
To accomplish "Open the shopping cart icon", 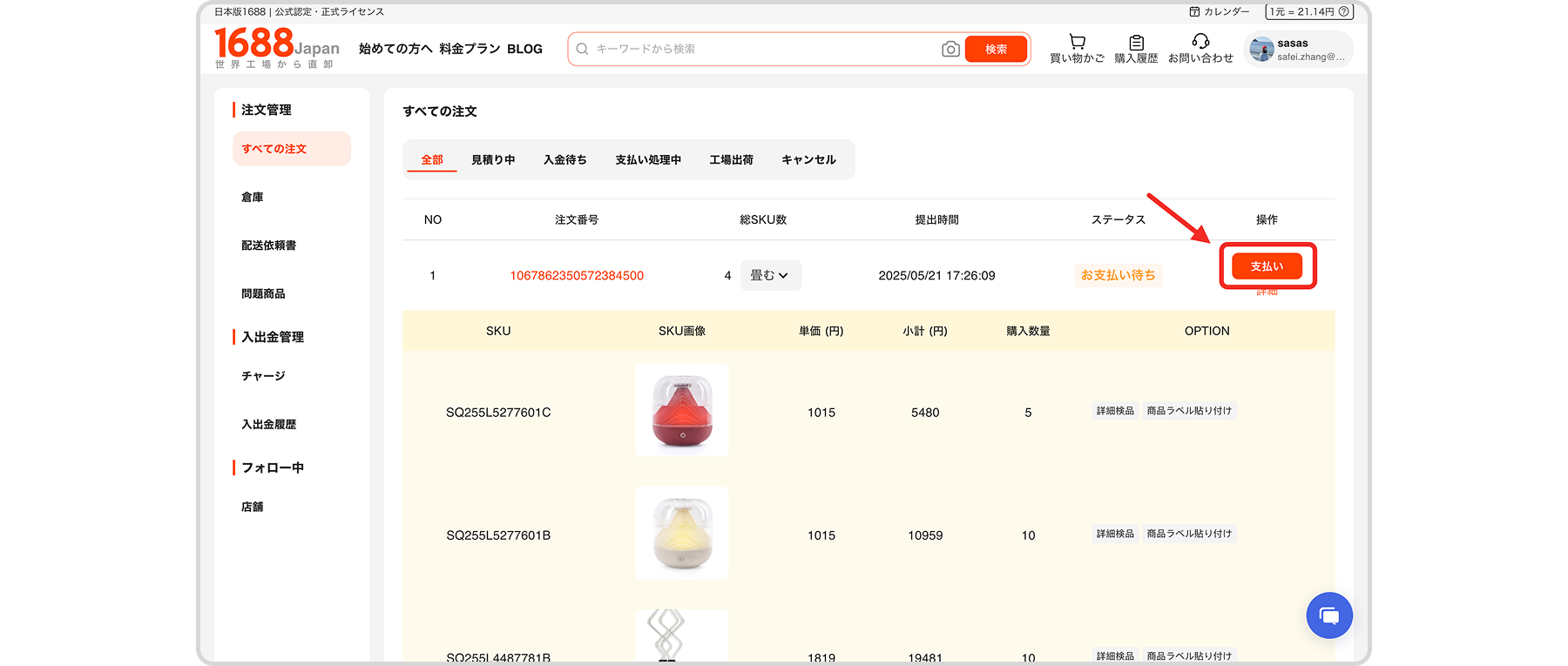I will tap(1077, 42).
